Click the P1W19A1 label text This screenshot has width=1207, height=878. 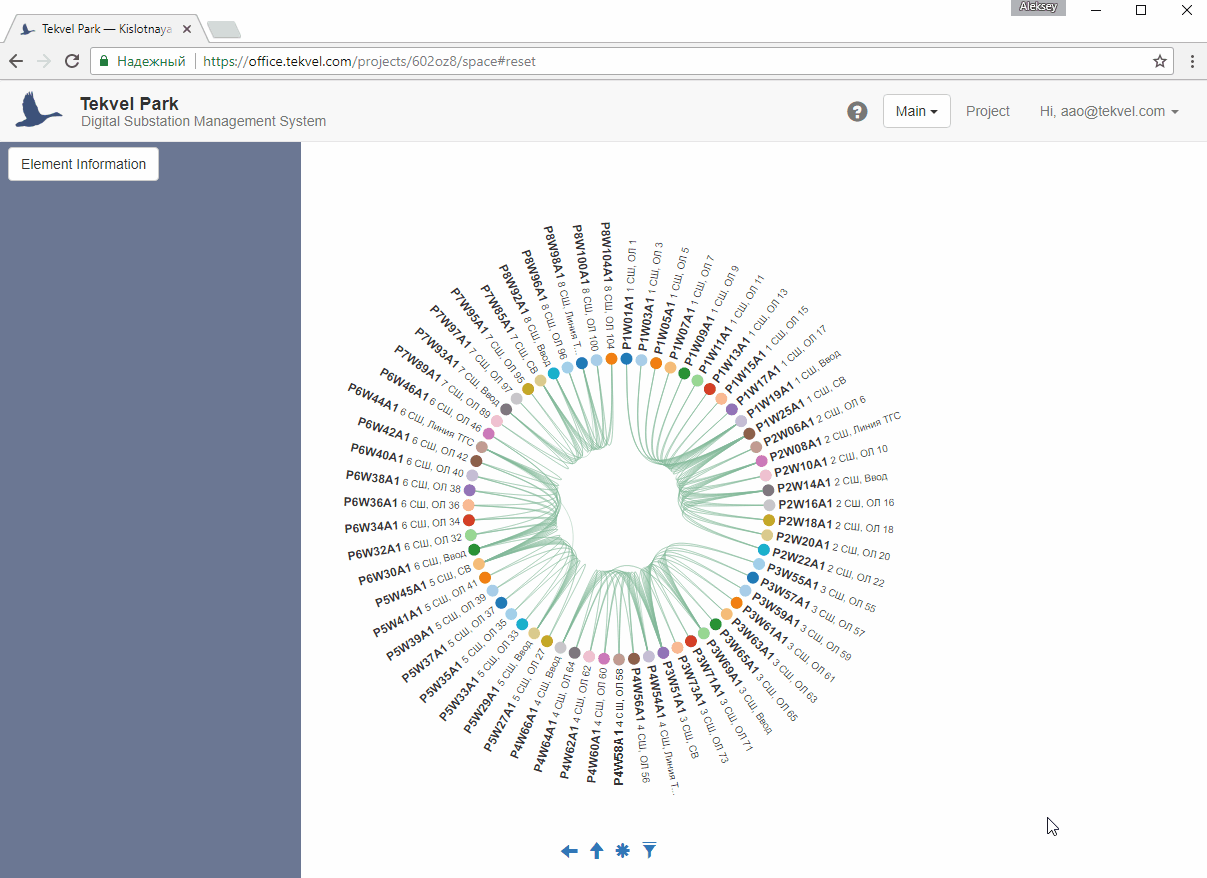tap(768, 400)
